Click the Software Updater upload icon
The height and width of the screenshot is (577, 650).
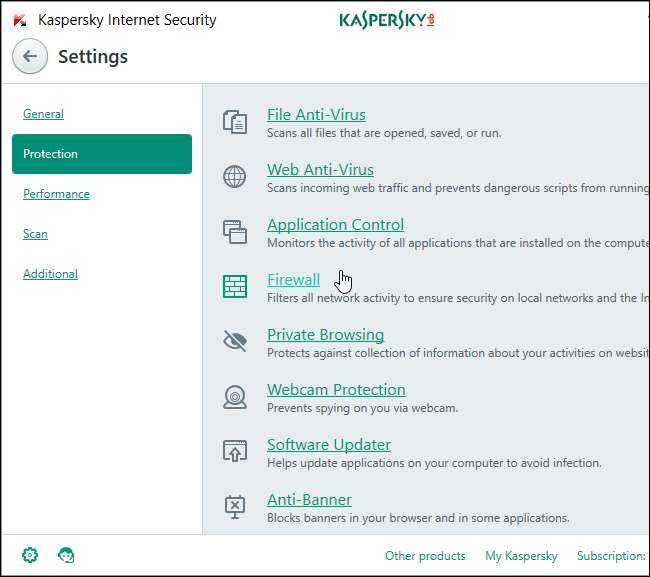[235, 451]
